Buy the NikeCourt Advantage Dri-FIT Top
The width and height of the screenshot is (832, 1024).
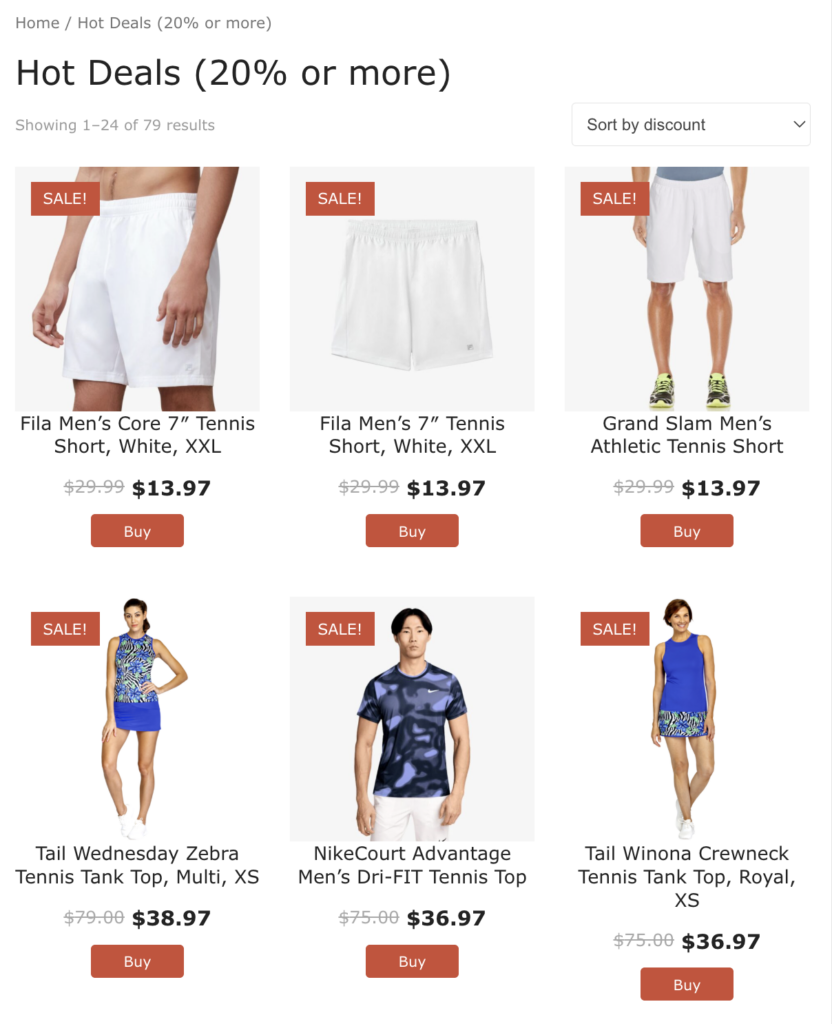(412, 961)
